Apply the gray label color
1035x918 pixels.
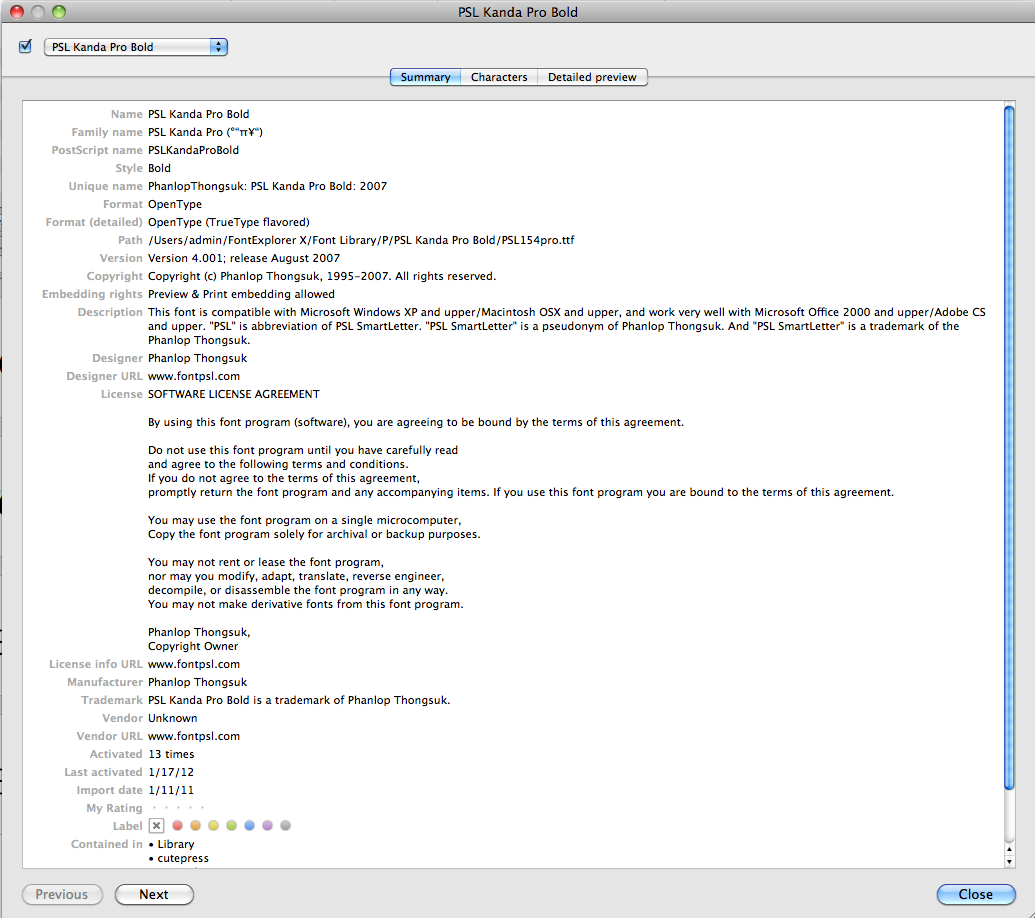(285, 826)
